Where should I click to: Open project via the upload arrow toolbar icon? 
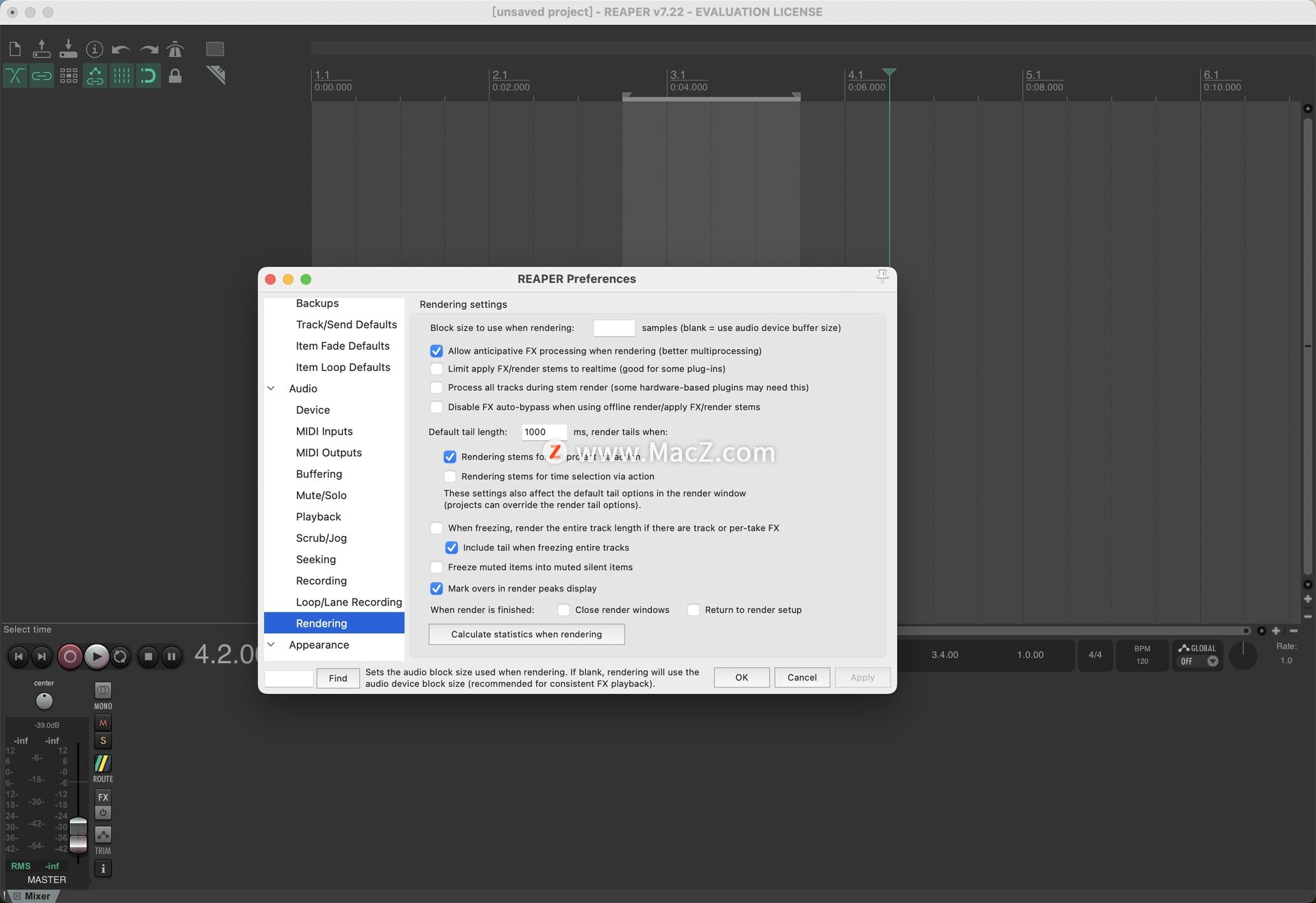[42, 49]
